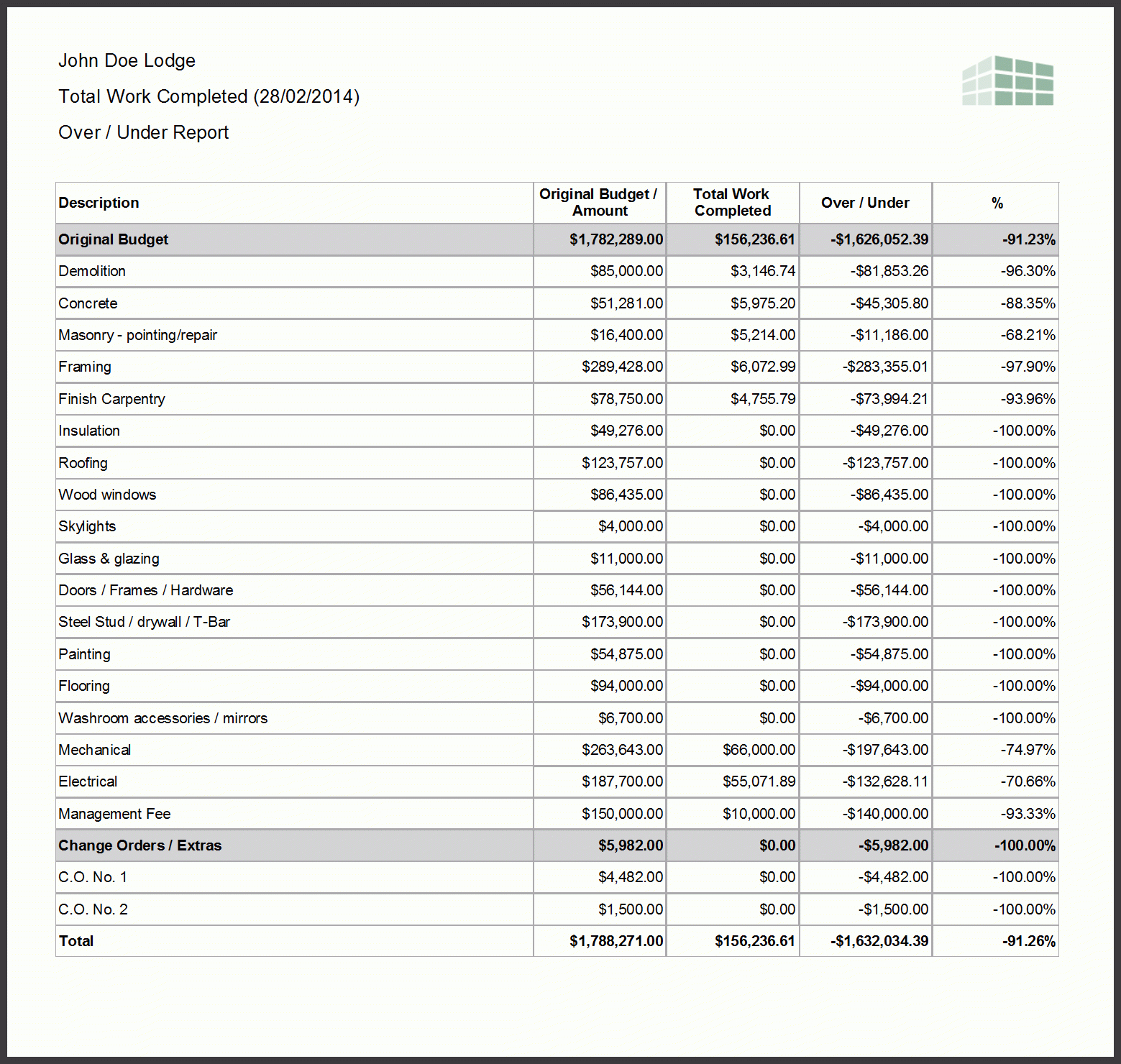This screenshot has height=1064, width=1121.
Task: Click the green building grid logo
Action: (x=1008, y=81)
